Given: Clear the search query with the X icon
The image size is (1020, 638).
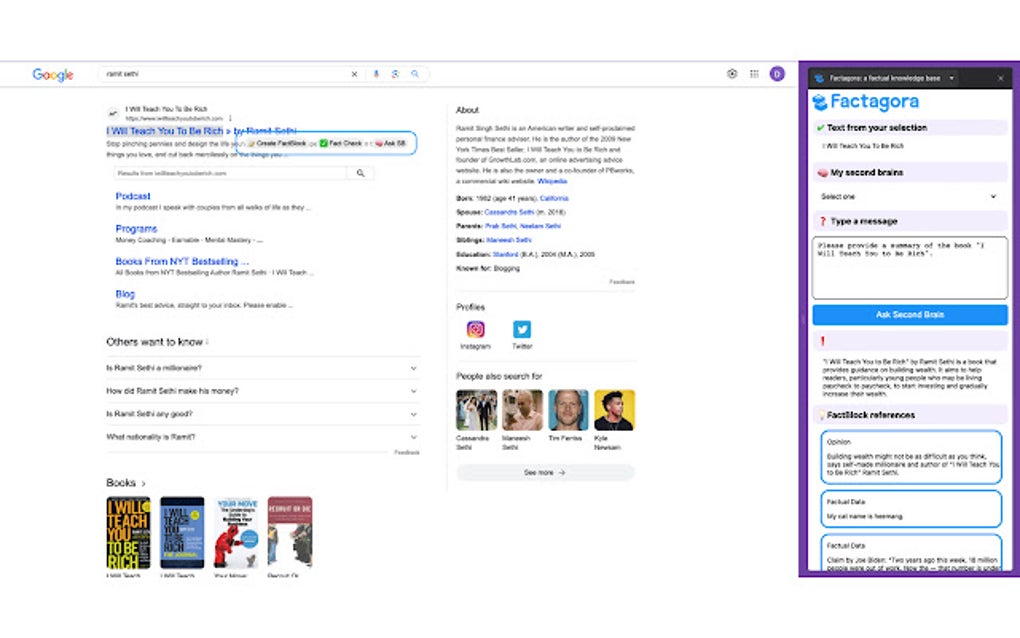Looking at the screenshot, I should 355,73.
